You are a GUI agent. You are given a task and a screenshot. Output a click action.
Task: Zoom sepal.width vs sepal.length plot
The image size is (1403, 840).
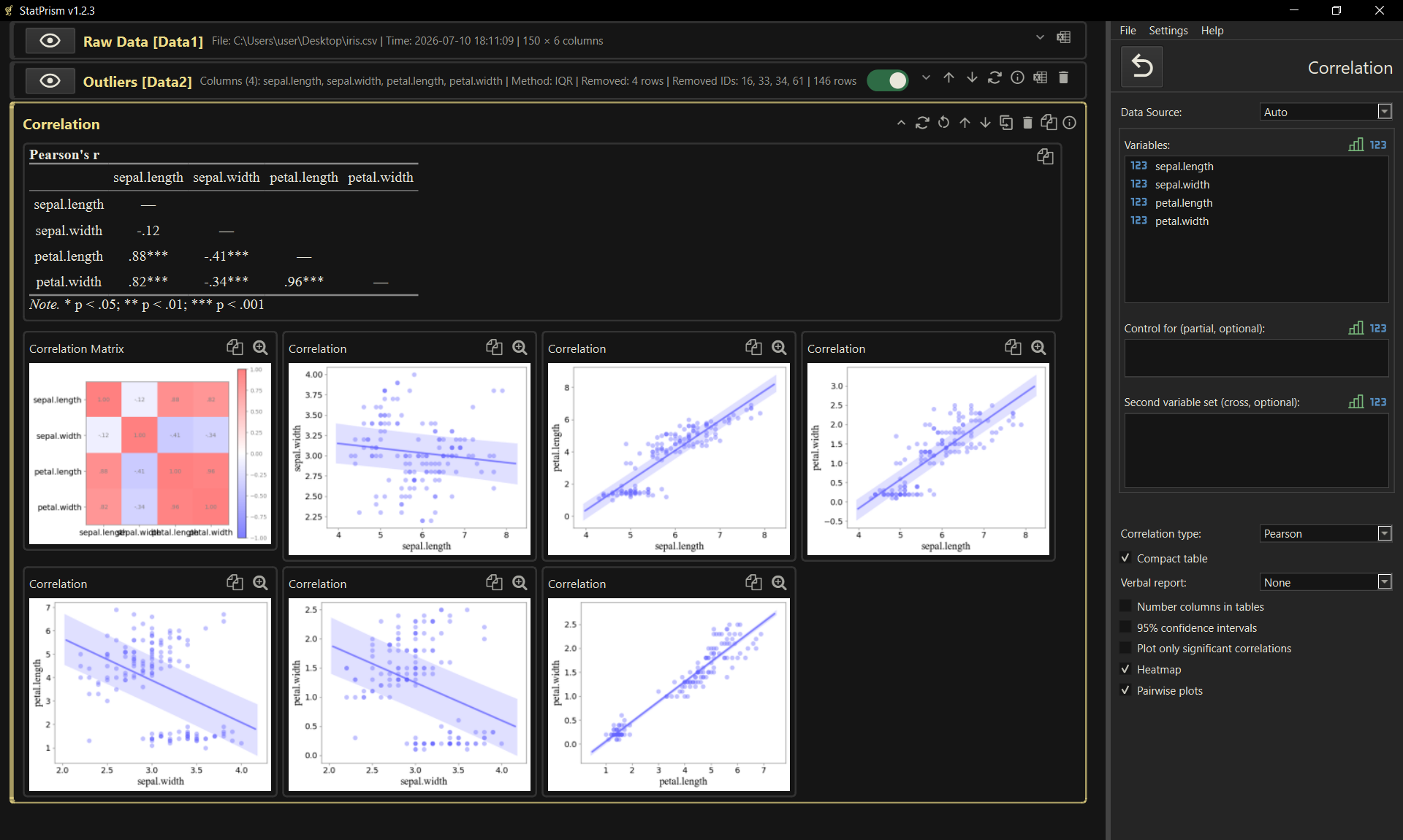pos(520,348)
